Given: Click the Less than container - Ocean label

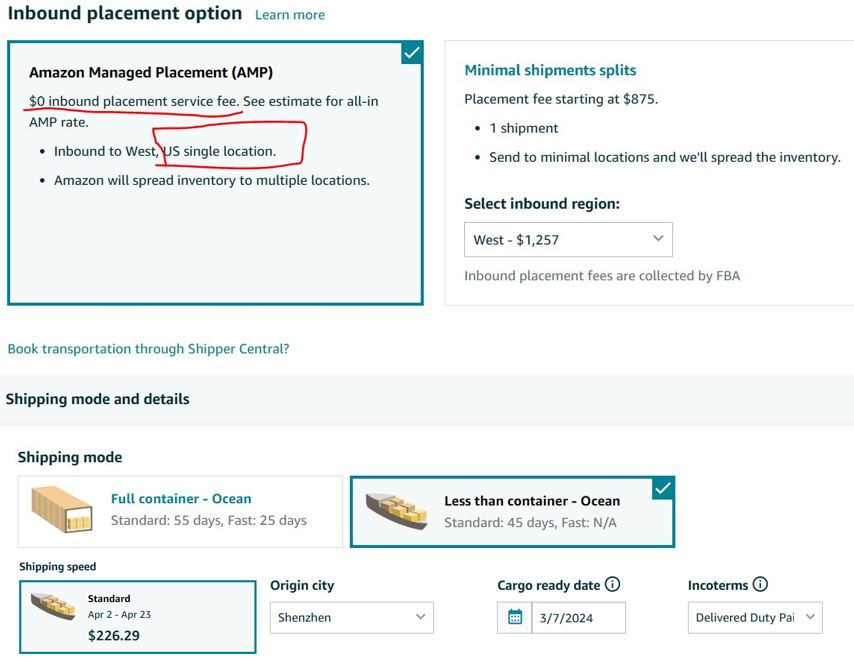Looking at the screenshot, I should tap(532, 501).
